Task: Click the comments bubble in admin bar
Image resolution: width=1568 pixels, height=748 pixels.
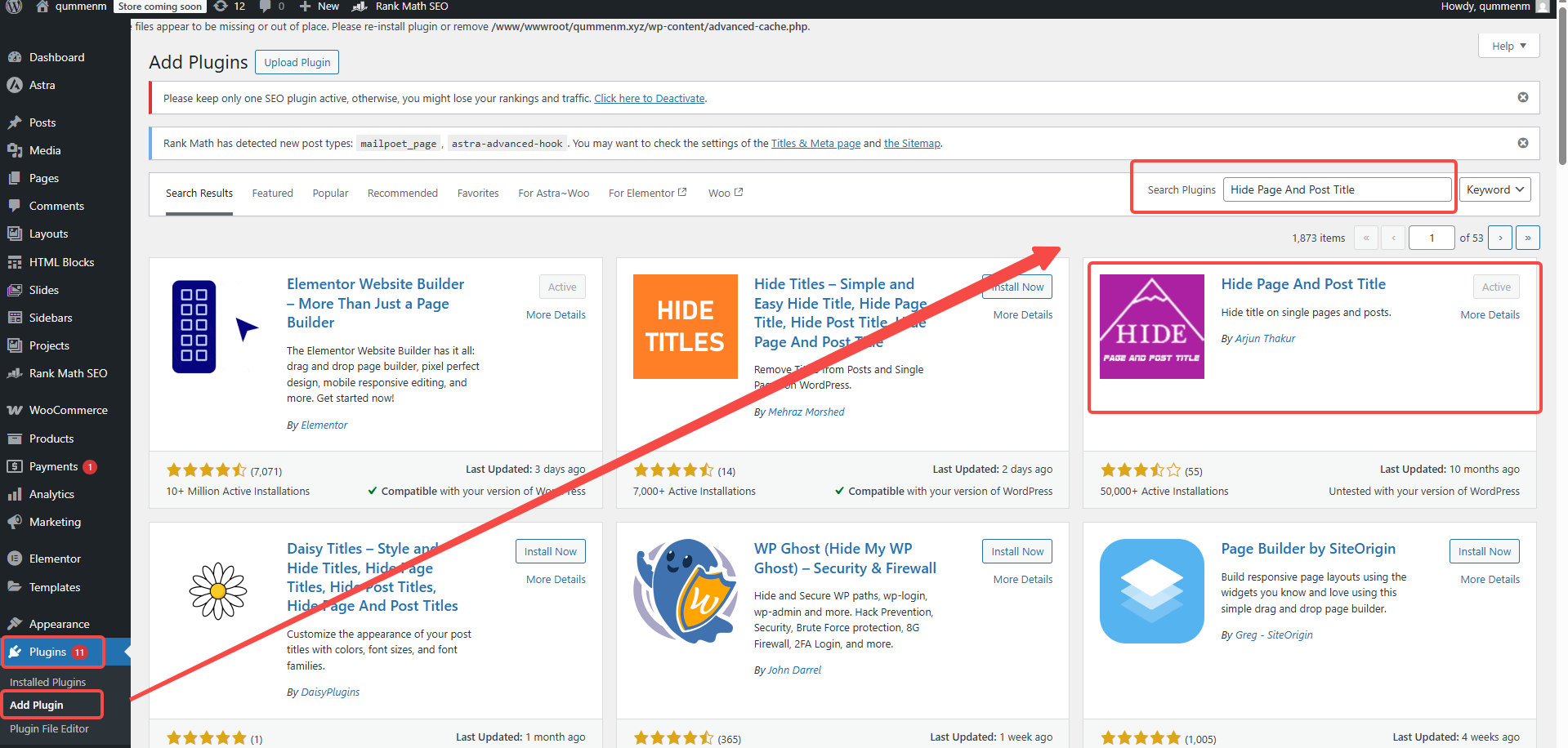Action: [266, 7]
